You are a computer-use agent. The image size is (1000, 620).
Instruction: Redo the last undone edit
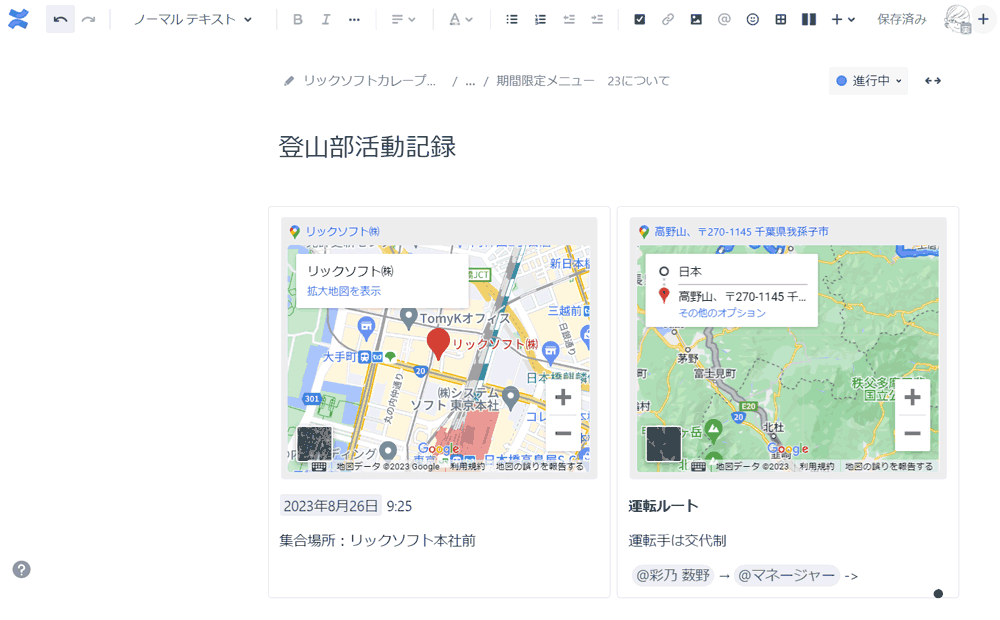(x=89, y=20)
